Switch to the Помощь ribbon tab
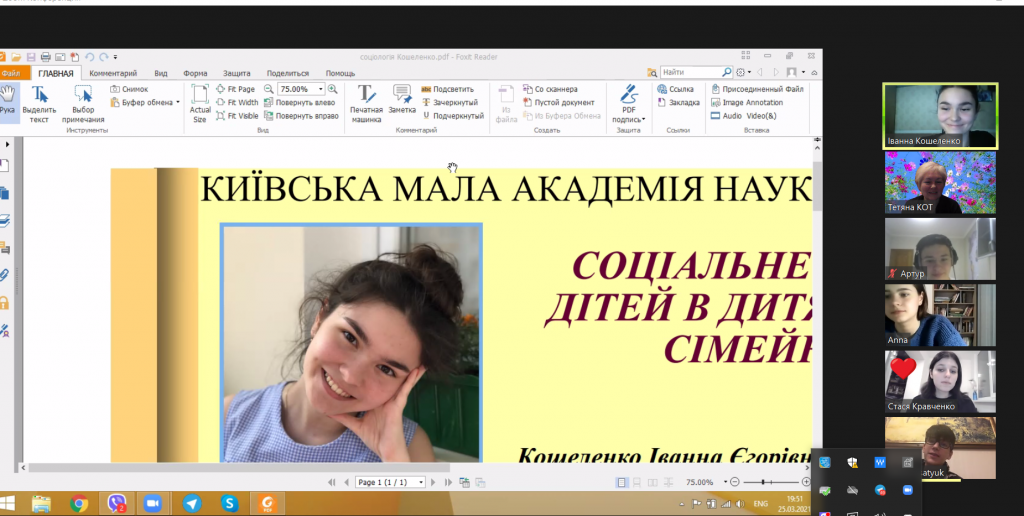The image size is (1024, 516). click(340, 74)
